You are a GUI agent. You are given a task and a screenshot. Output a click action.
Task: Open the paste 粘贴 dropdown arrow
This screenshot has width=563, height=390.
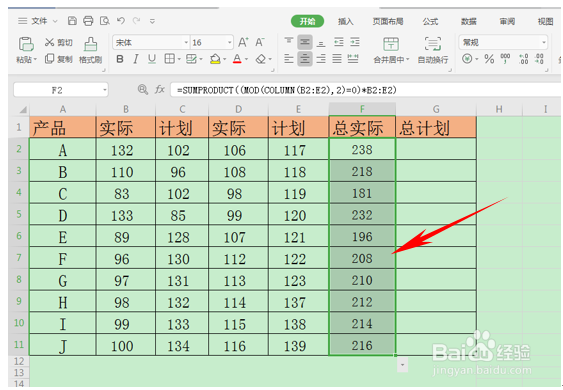pos(36,59)
